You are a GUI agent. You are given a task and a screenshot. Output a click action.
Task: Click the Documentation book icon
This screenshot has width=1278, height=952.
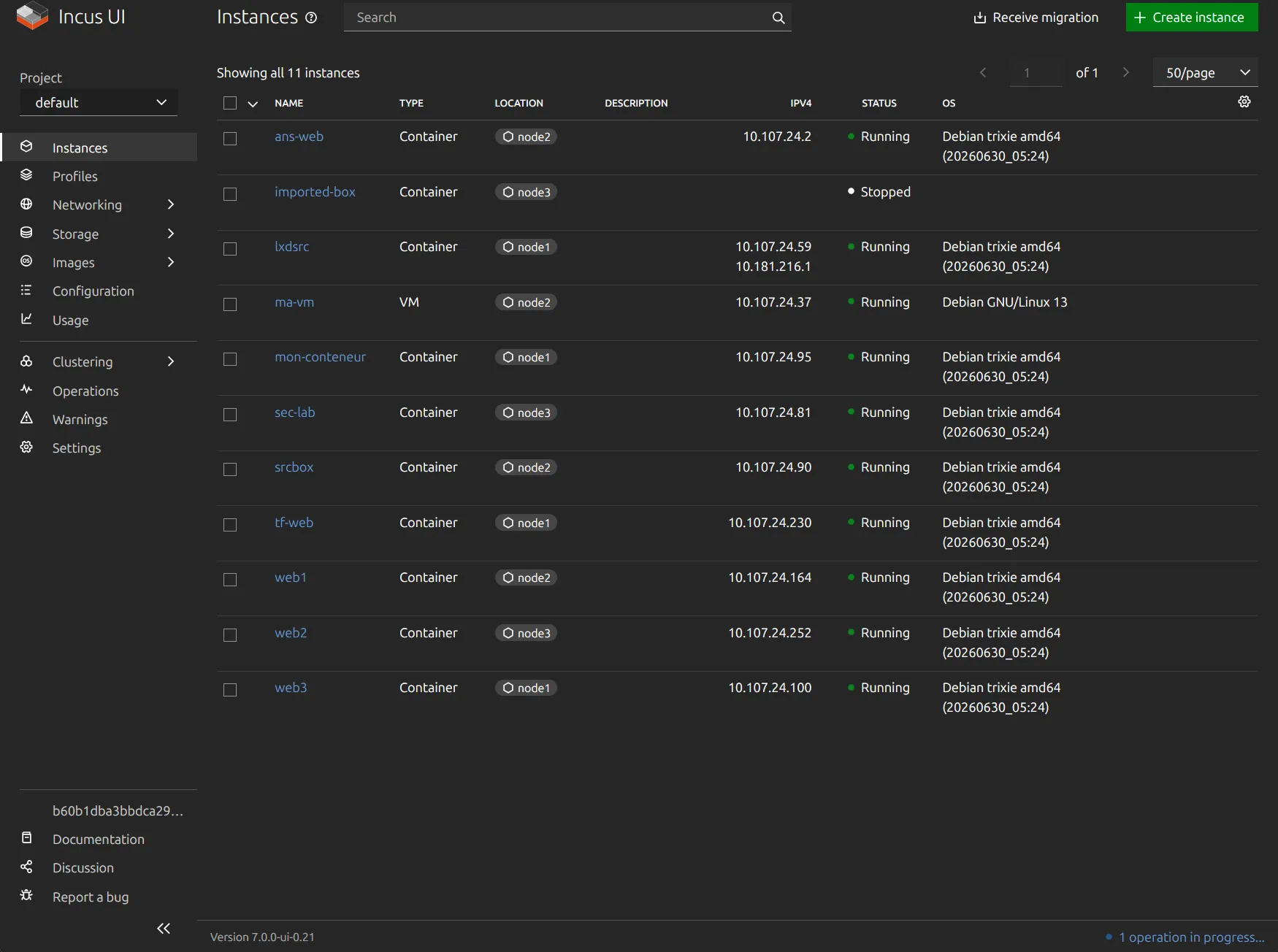coord(26,837)
